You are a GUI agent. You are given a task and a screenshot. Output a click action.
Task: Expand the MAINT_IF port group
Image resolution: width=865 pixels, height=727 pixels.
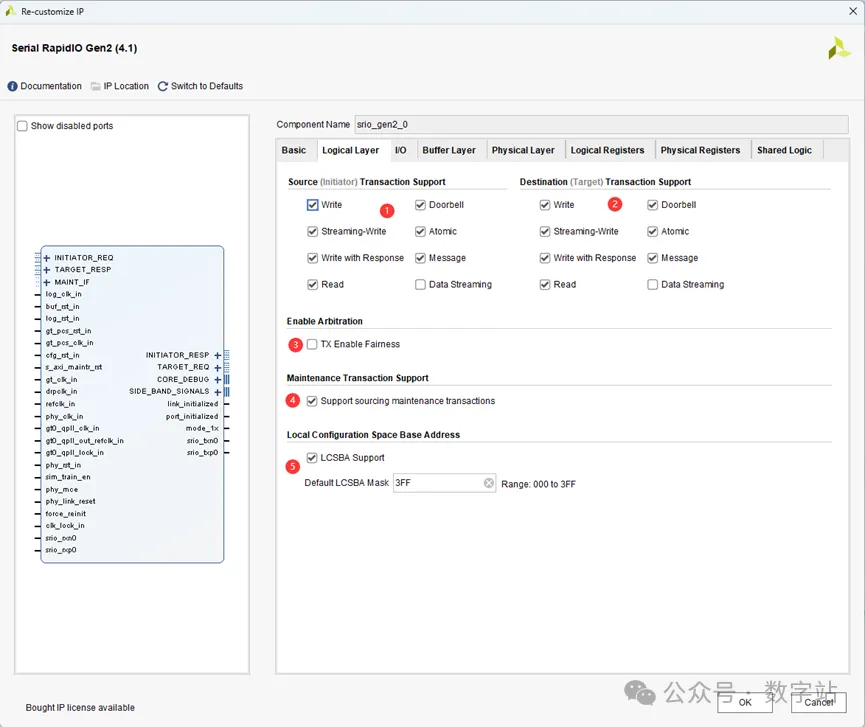click(x=47, y=282)
